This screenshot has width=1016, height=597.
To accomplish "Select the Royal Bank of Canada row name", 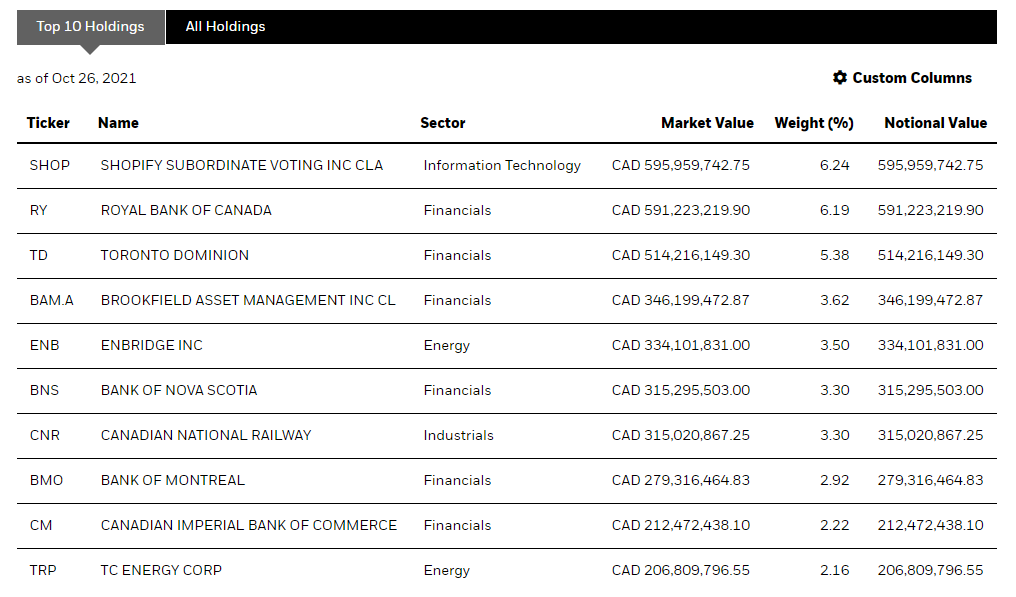I will click(x=186, y=210).
